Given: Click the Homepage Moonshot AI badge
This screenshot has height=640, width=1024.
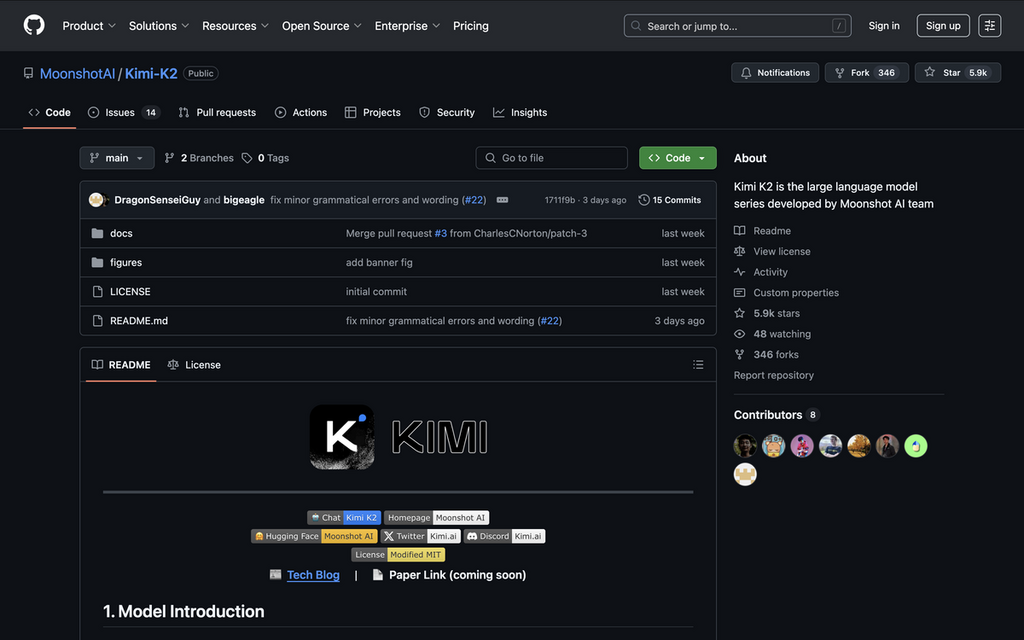Looking at the screenshot, I should click(436, 517).
